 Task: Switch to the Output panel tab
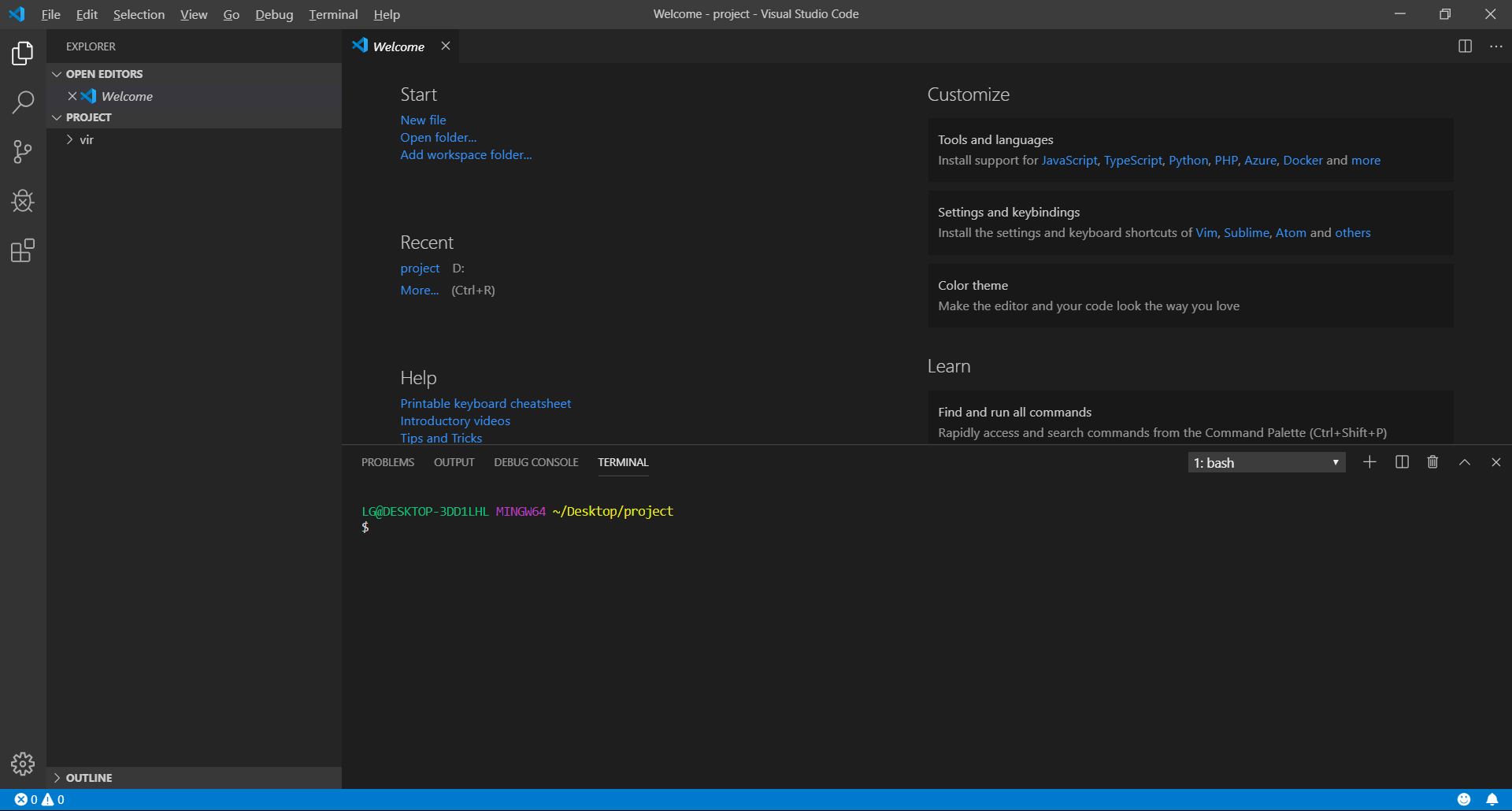click(x=454, y=462)
